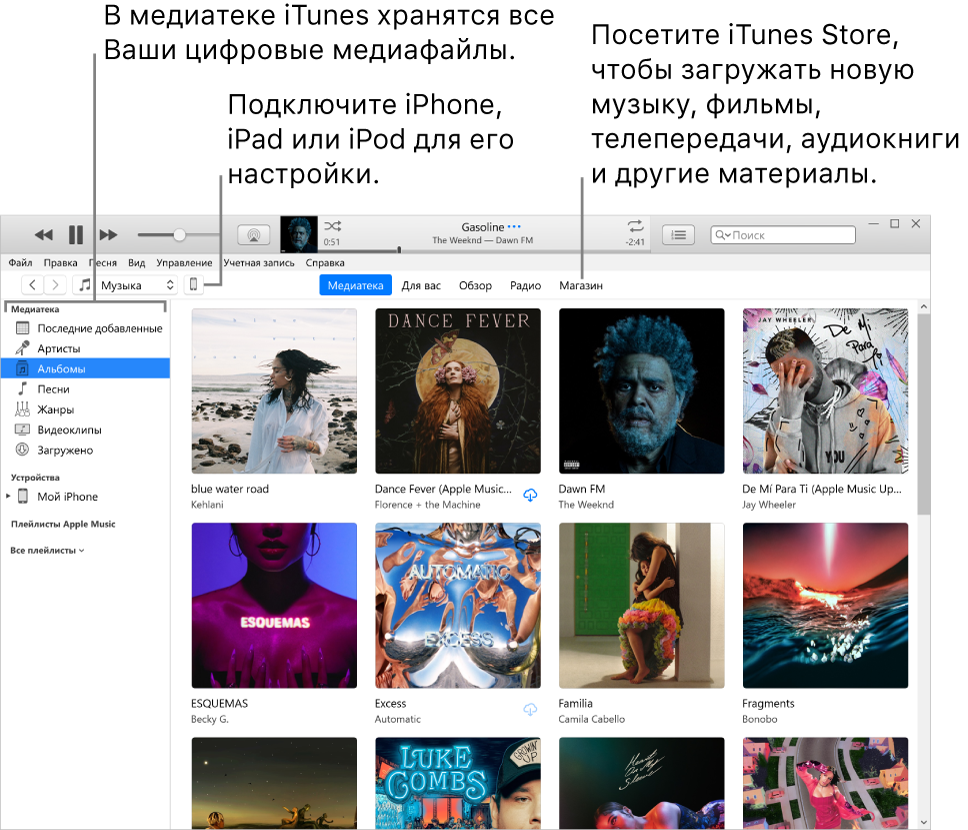968x830 pixels.
Task: Toggle repeat mode for the song
Action: [x=636, y=225]
